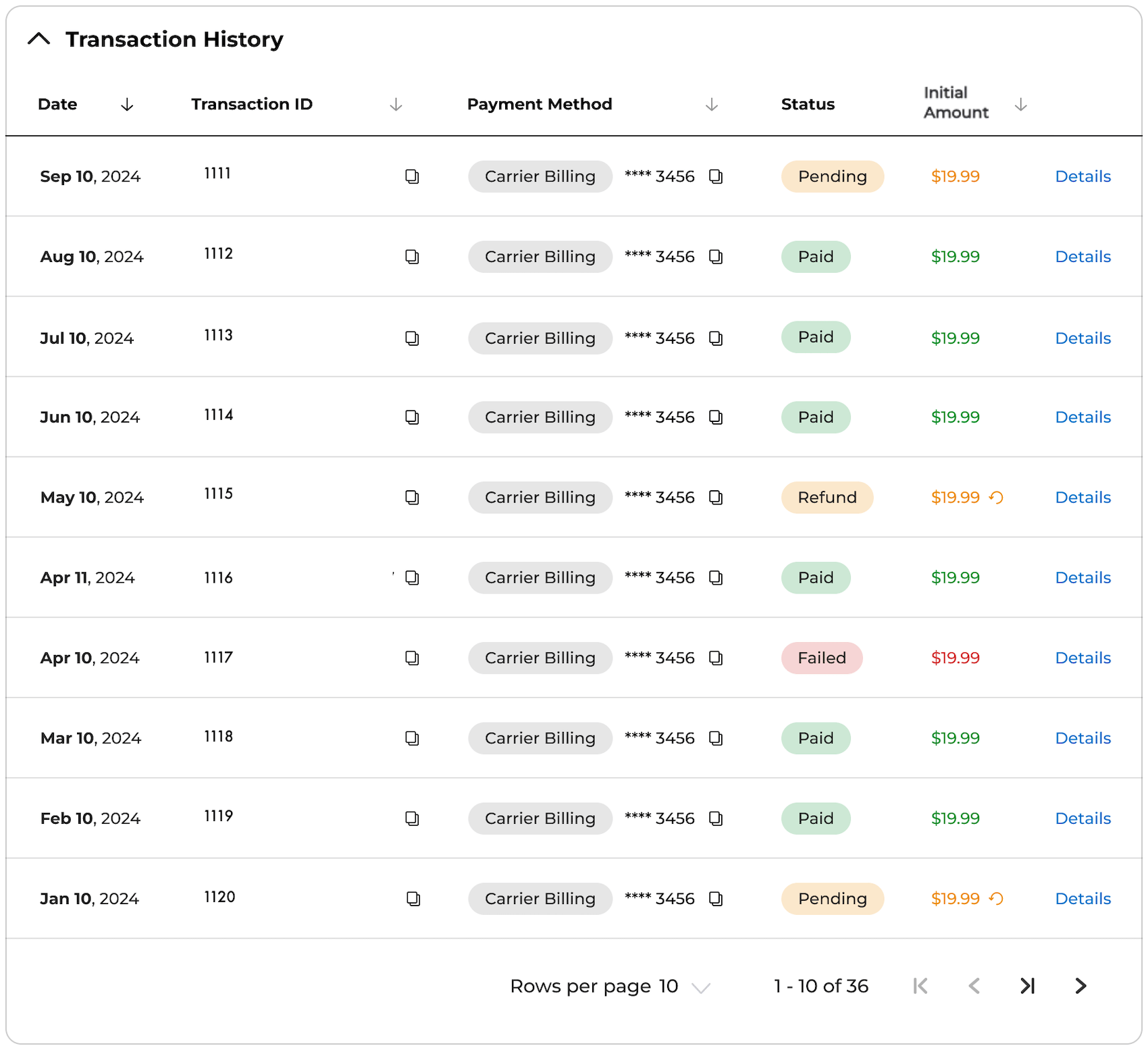The image size is (1148, 1050).
Task: Click refund icon in Jan 10 row
Action: [996, 899]
